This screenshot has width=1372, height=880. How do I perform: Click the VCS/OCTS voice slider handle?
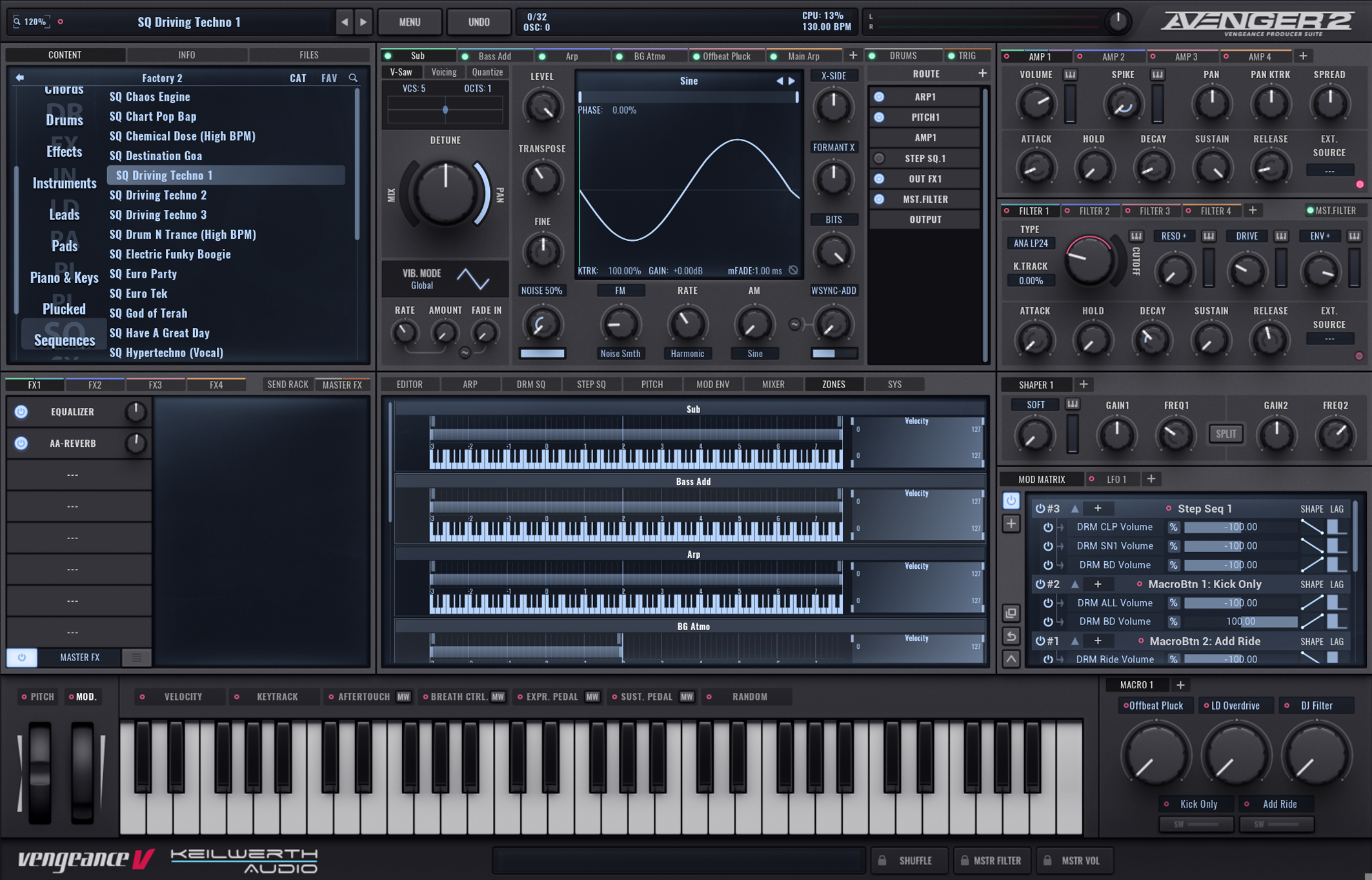[x=445, y=110]
